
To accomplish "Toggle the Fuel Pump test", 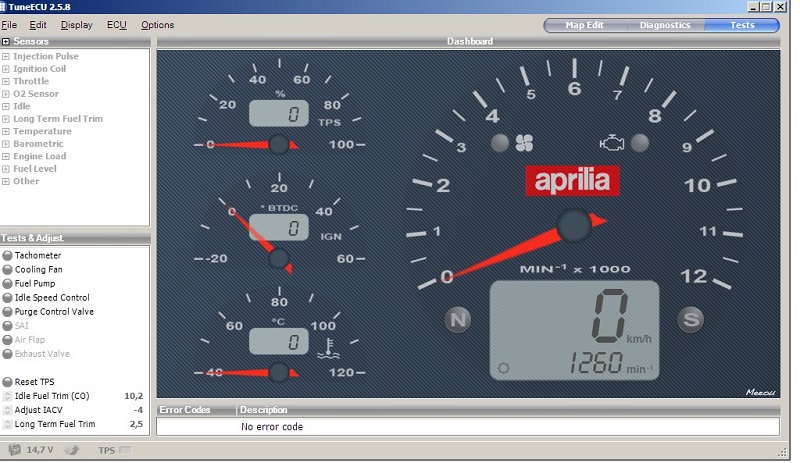I will [x=7, y=283].
